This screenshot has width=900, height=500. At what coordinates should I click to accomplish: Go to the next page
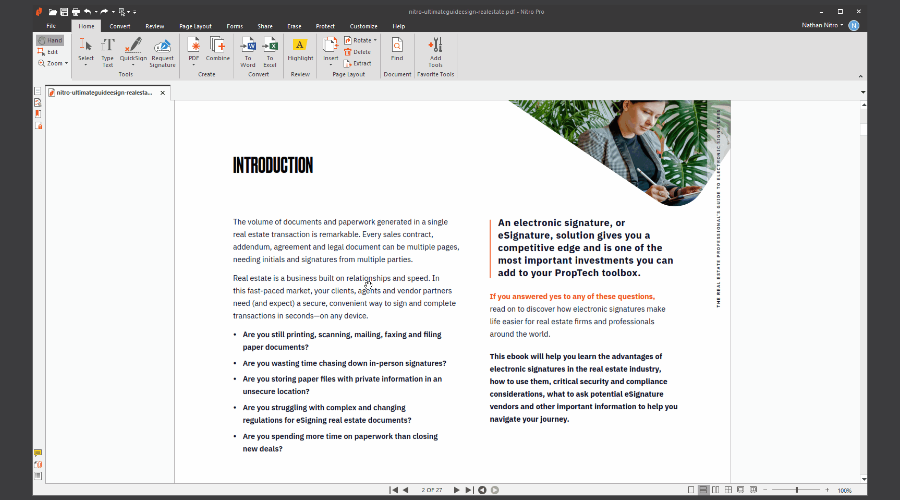[x=456, y=490]
